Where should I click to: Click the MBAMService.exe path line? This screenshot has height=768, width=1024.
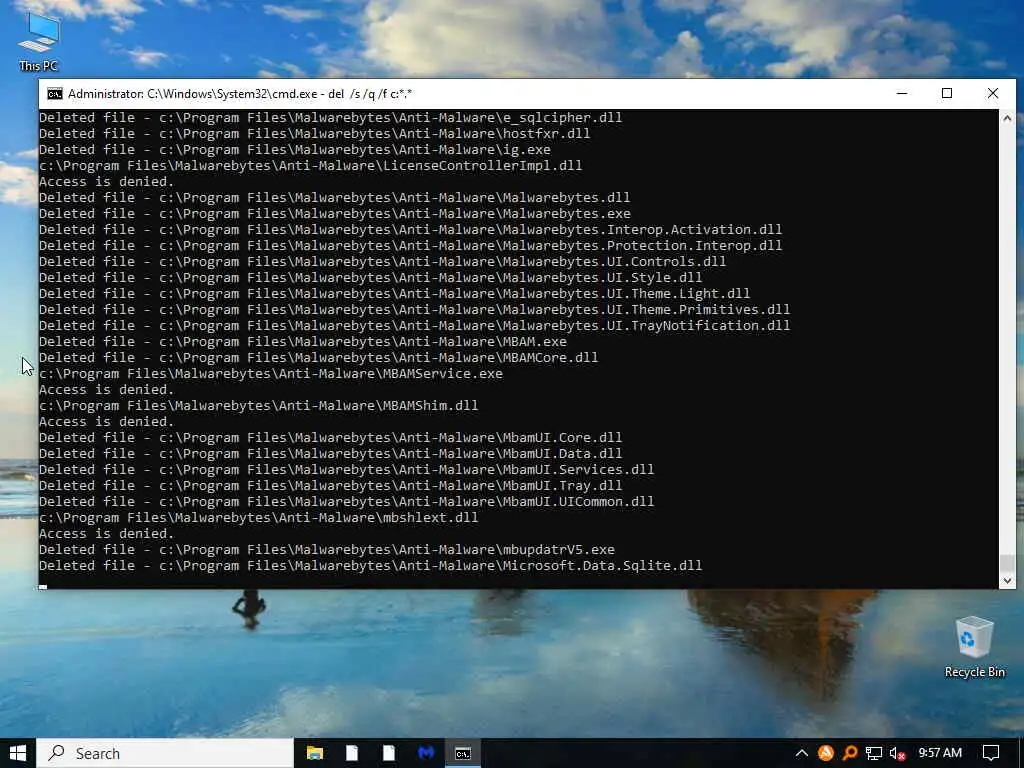271,374
